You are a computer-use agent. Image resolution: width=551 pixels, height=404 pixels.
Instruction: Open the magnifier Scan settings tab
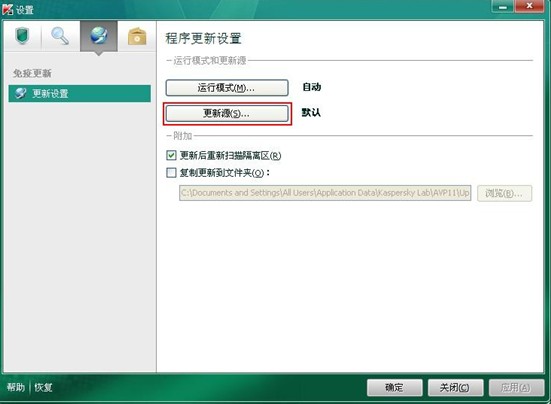[x=60, y=37]
